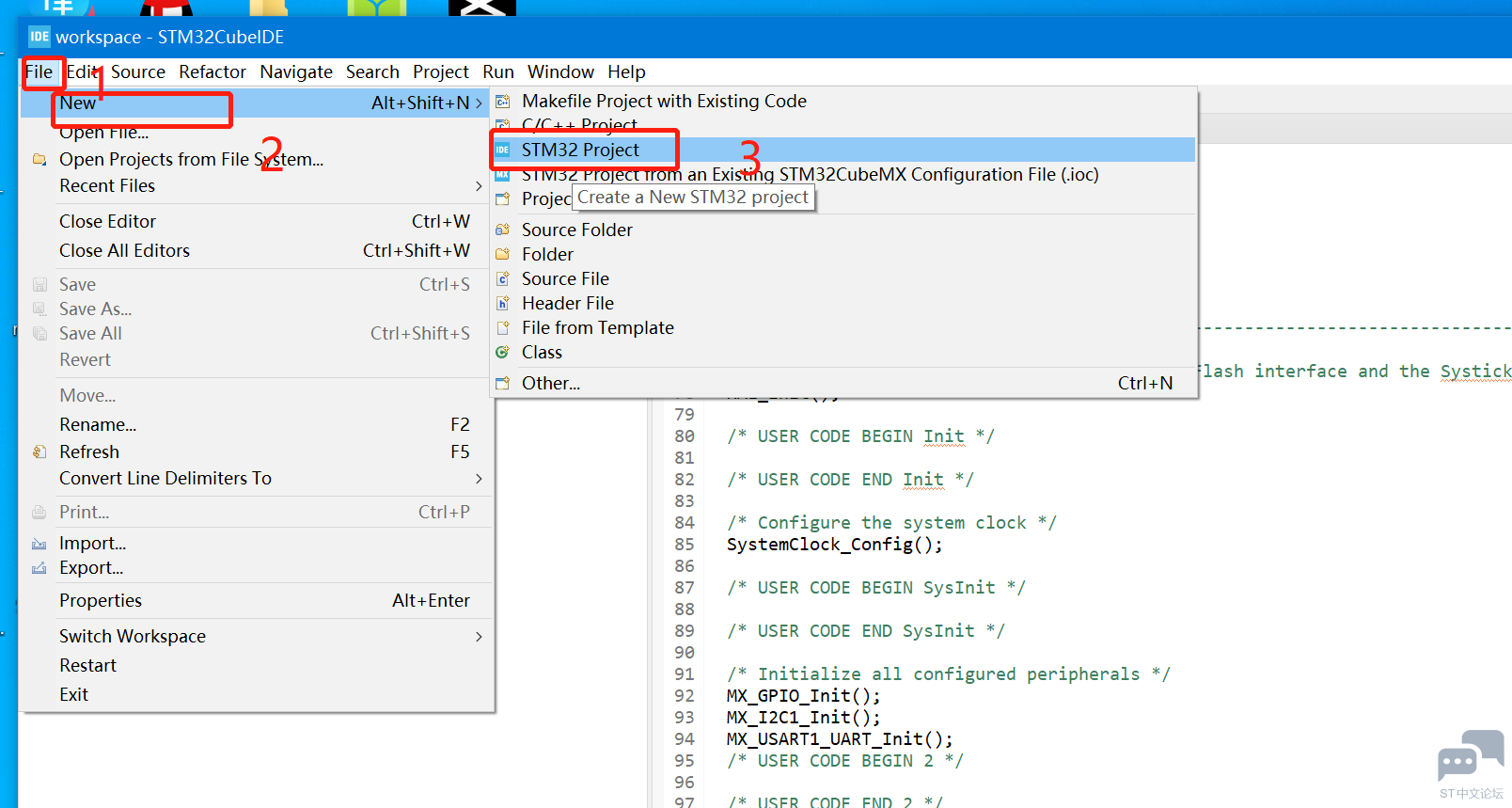Viewport: 1512px width, 808px height.
Task: Select Rename... in File menu
Action: coord(256,424)
